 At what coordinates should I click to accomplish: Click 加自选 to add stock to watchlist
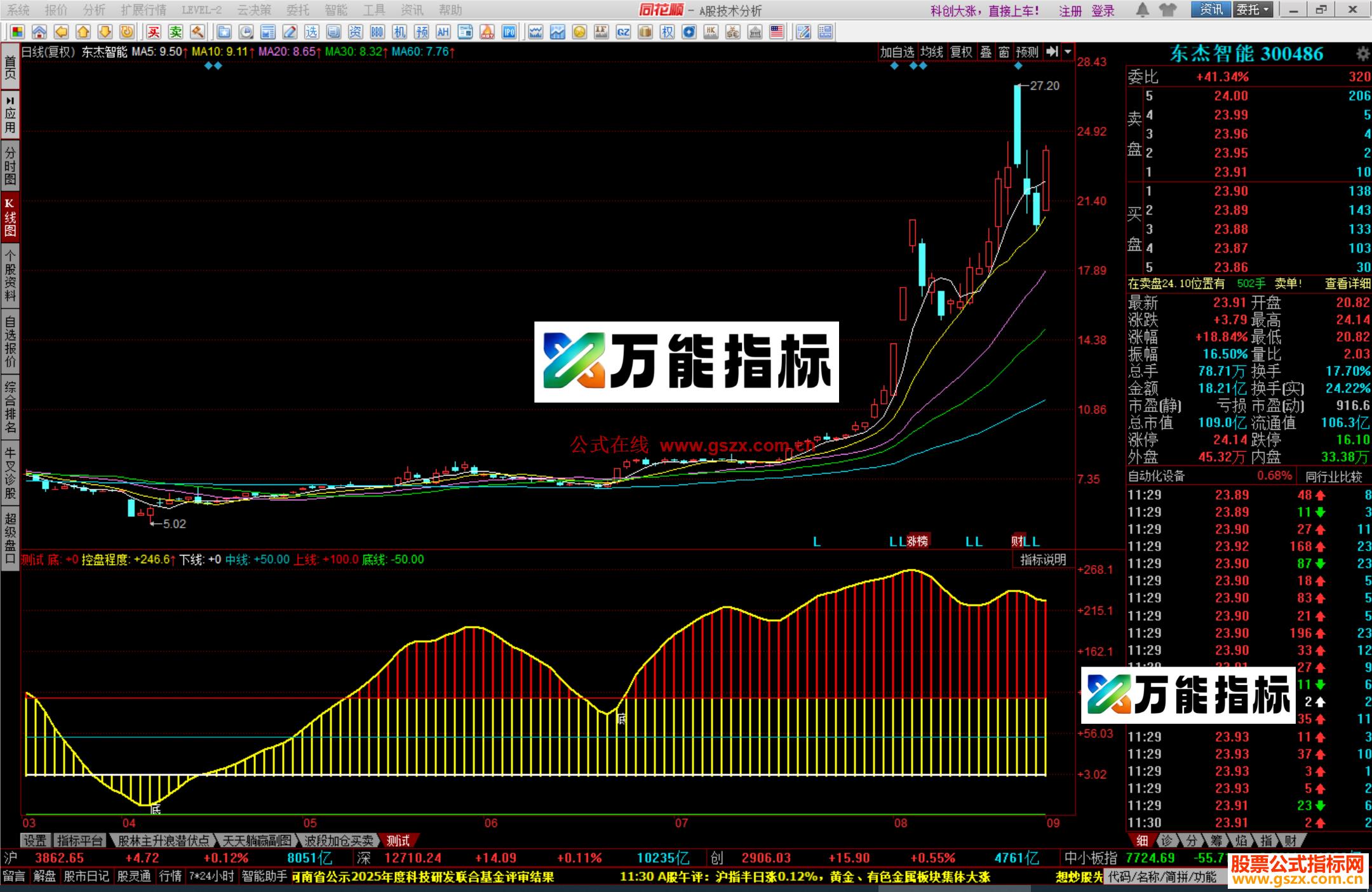[898, 53]
